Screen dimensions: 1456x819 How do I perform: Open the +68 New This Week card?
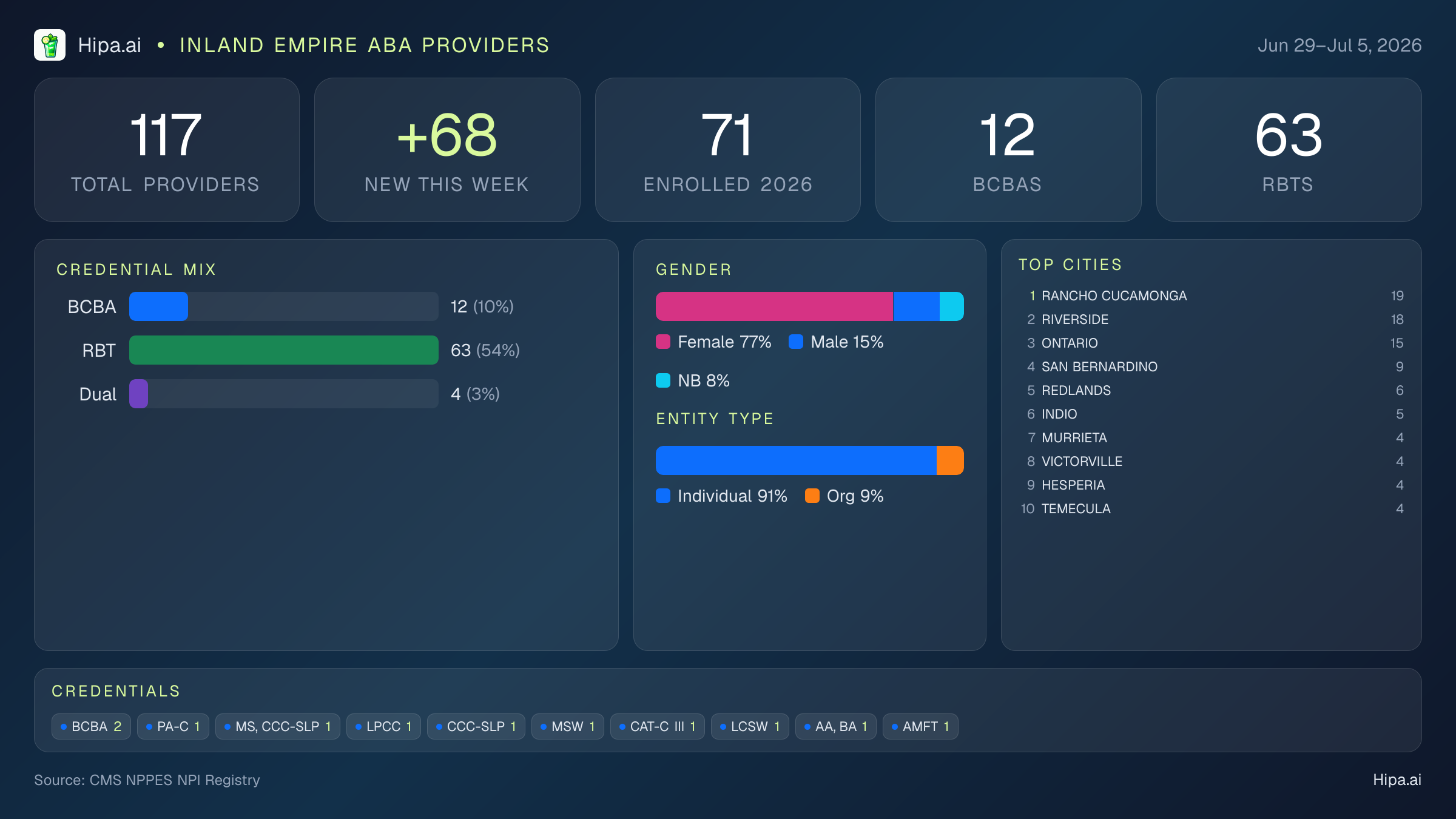click(447, 150)
